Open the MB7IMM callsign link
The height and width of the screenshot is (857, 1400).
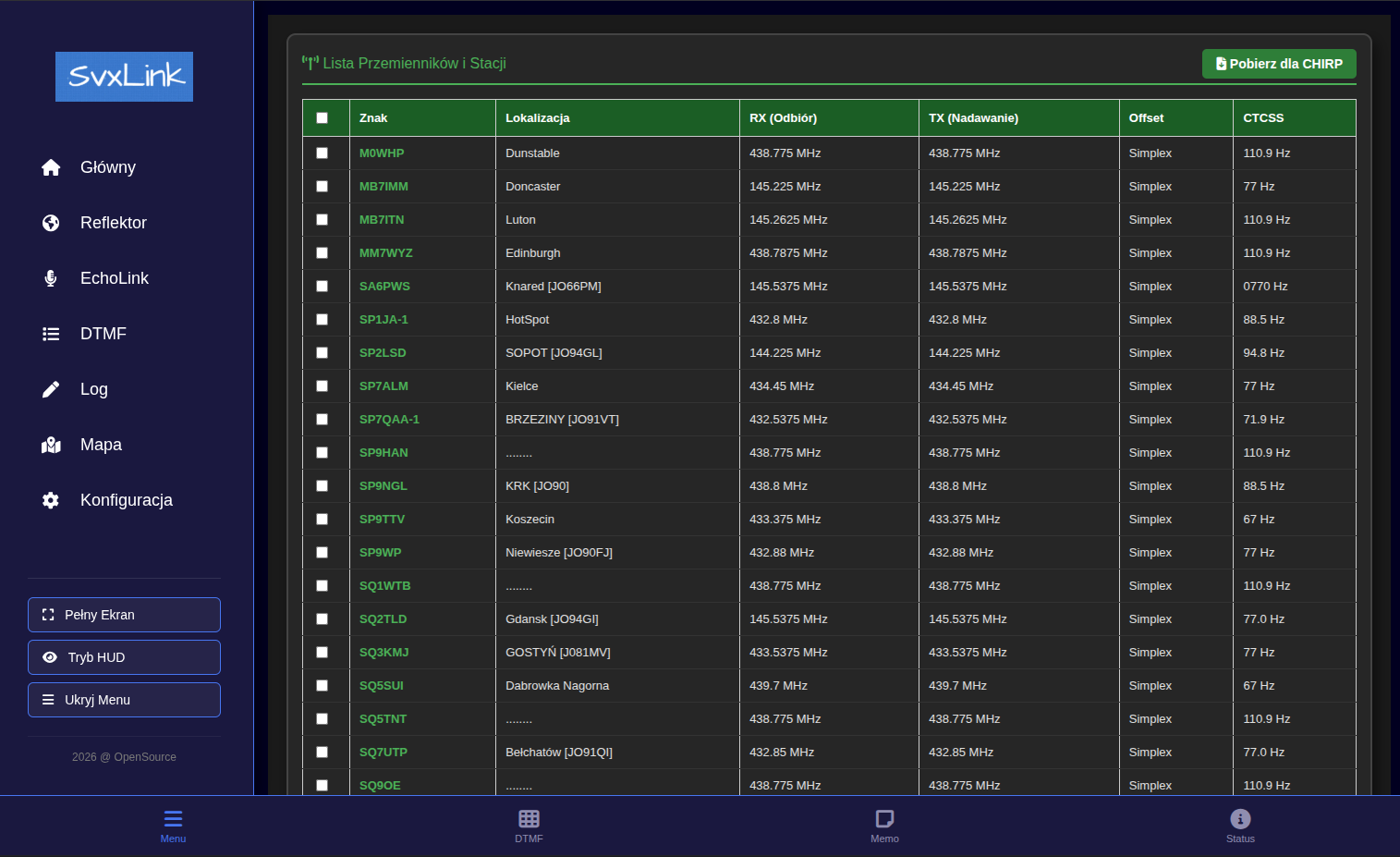pos(383,187)
